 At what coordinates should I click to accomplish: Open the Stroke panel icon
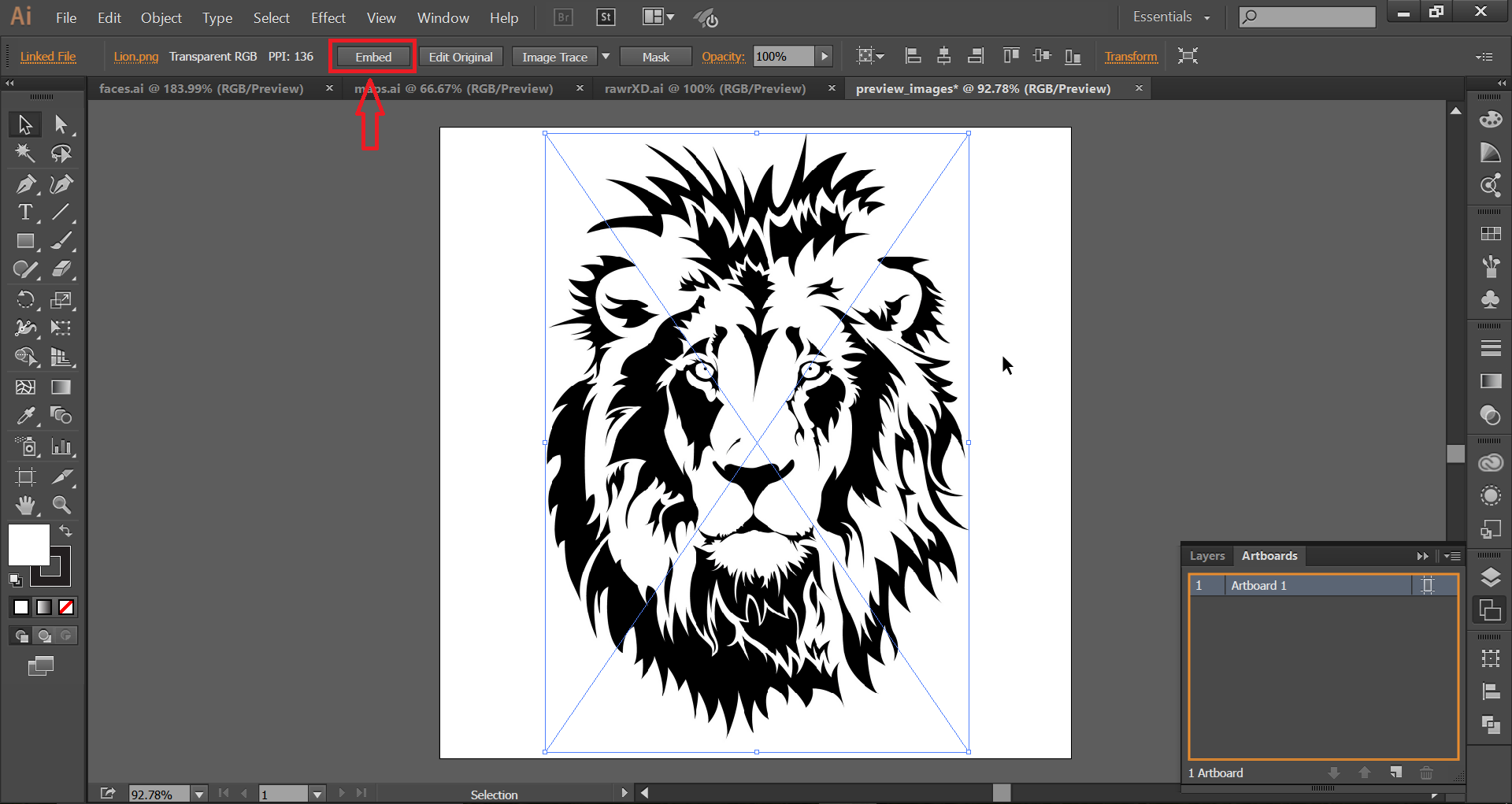(1490, 348)
